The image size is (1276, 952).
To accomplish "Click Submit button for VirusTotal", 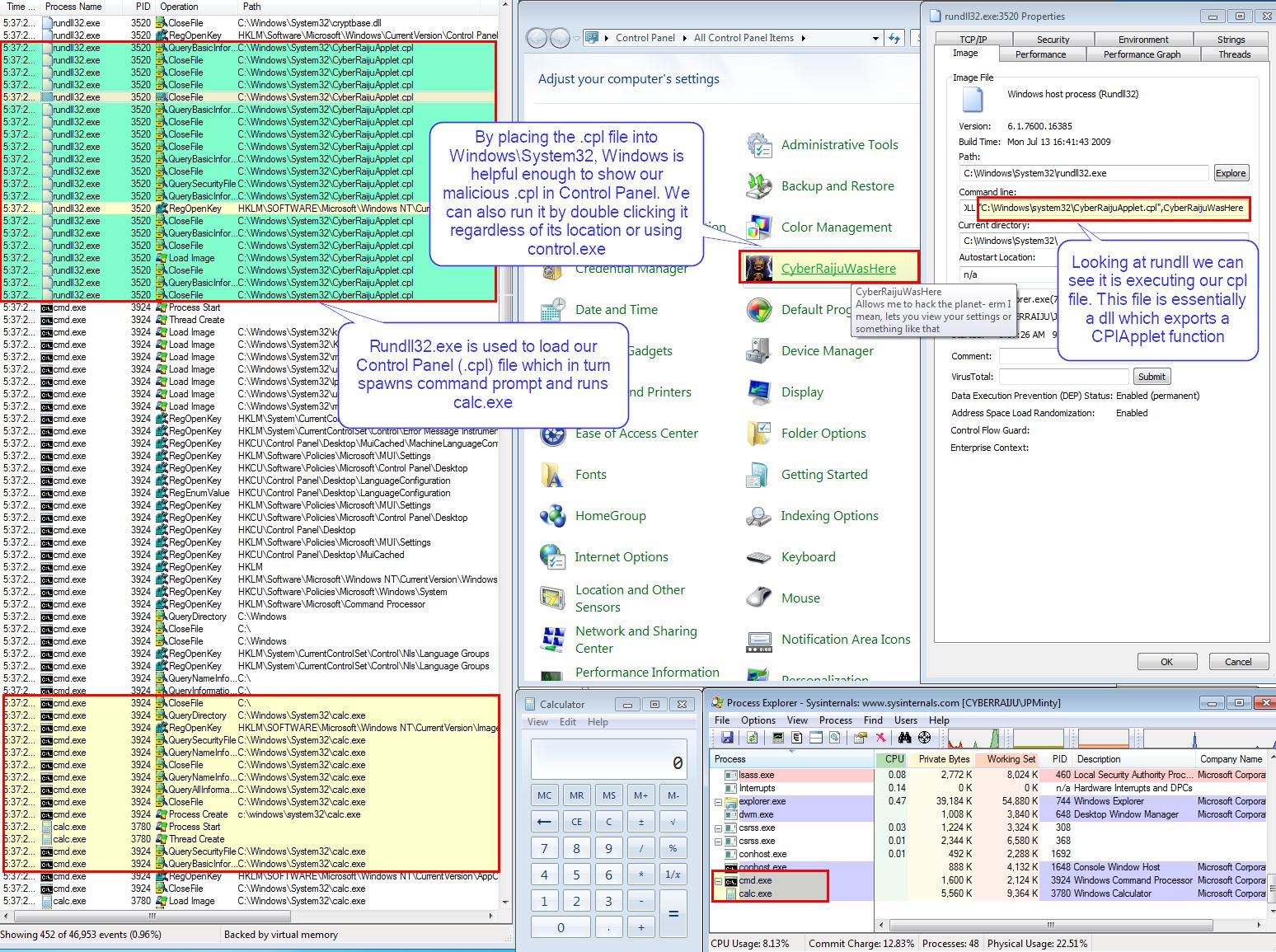I will tap(1152, 377).
